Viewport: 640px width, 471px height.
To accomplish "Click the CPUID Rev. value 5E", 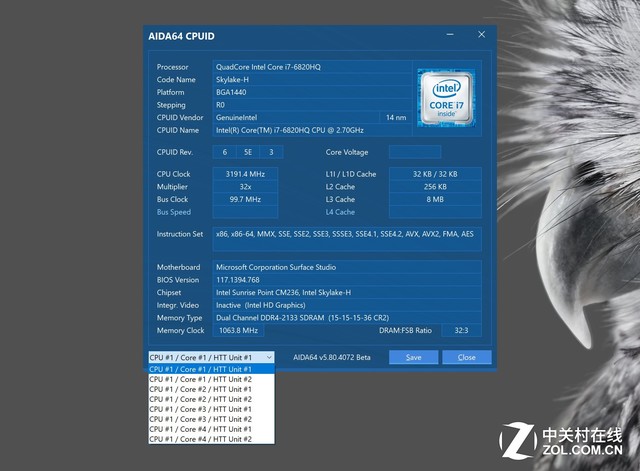I will (248, 152).
